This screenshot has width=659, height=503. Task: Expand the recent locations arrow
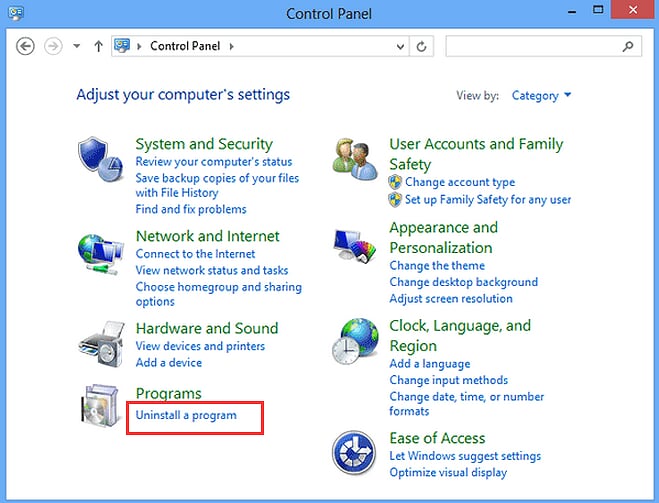pos(76,46)
